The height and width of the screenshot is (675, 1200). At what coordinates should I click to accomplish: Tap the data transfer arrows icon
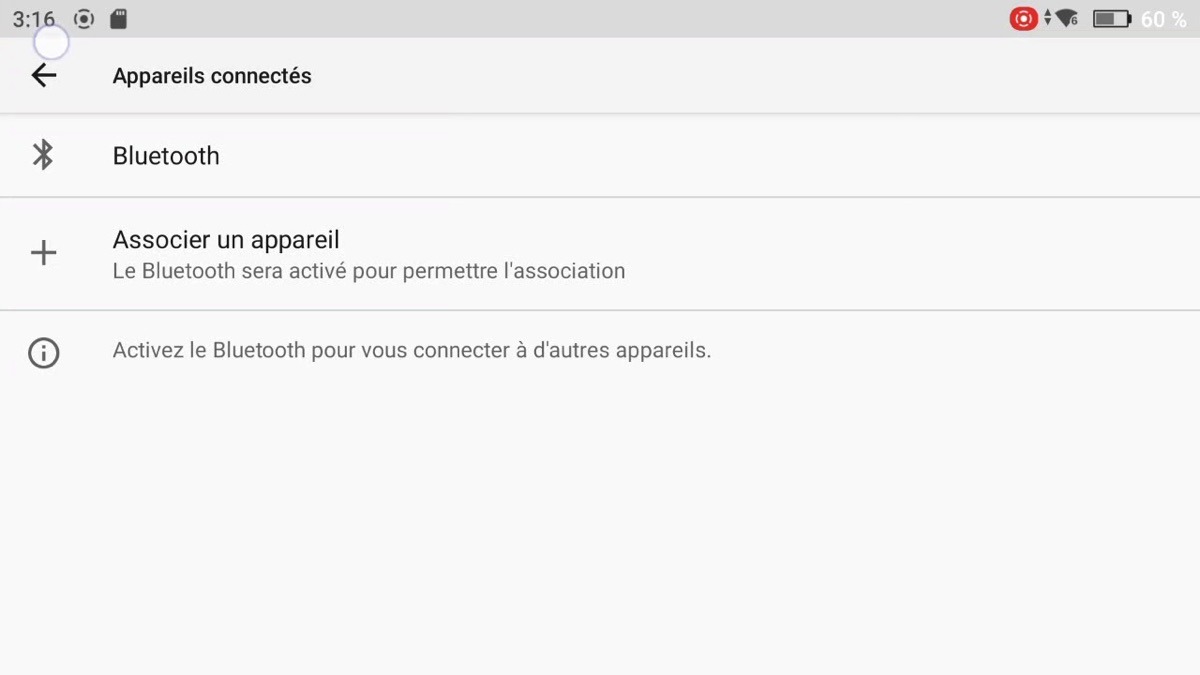pyautogui.click(x=1047, y=19)
